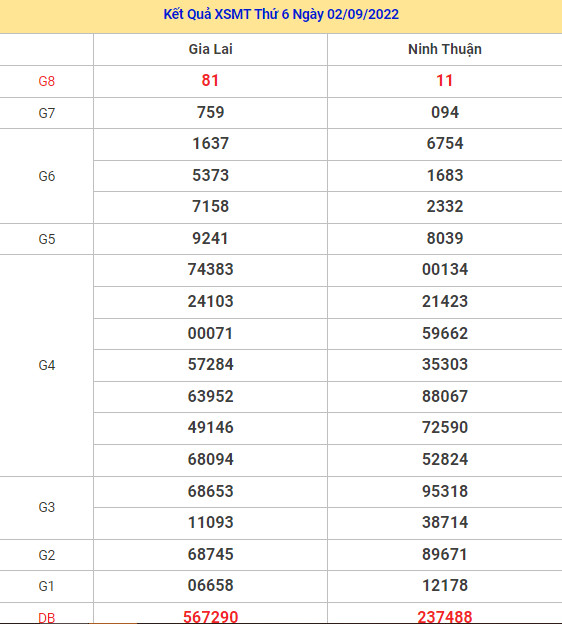Click Gia Lai G4 number 00071

(211, 333)
